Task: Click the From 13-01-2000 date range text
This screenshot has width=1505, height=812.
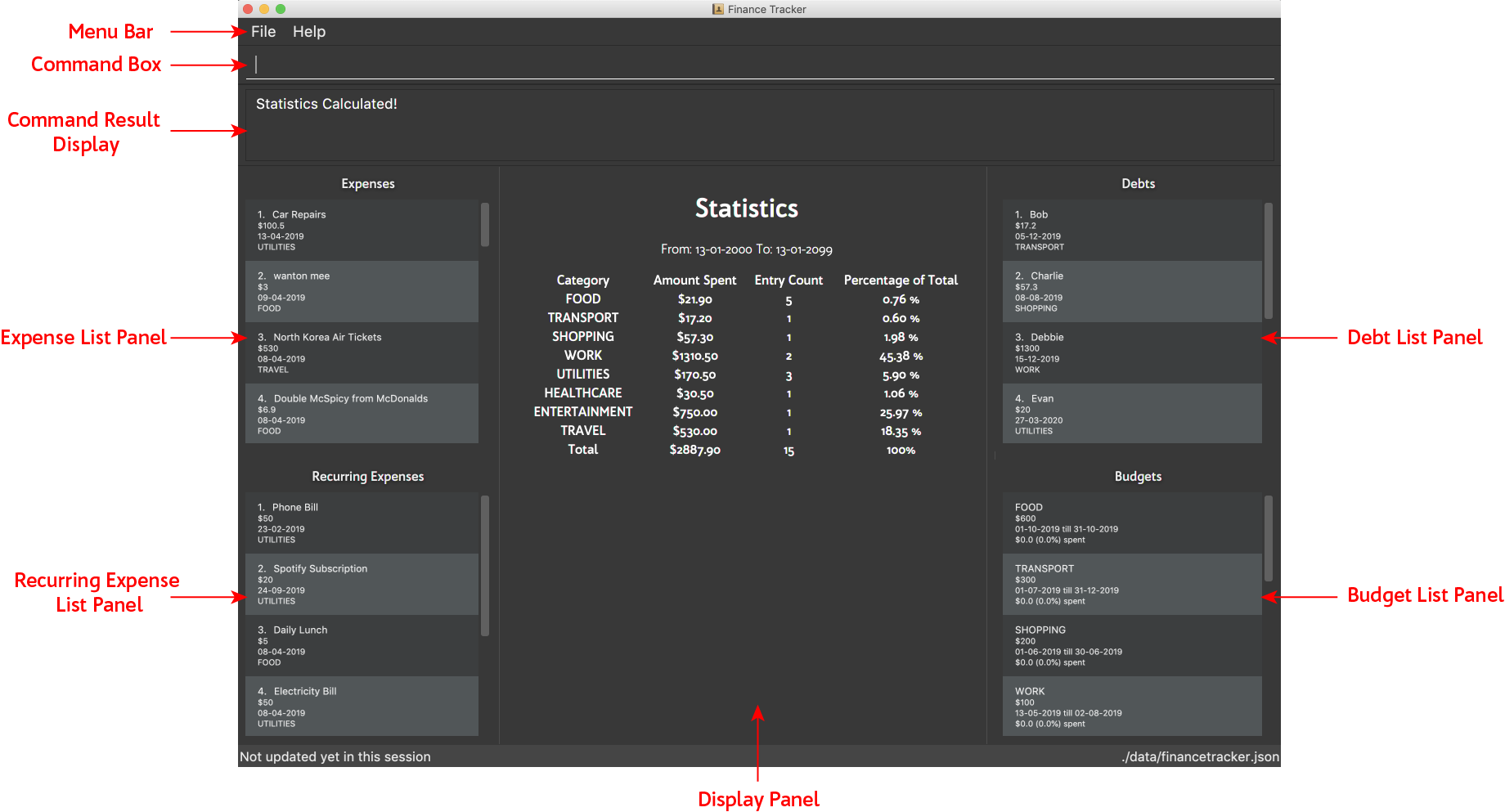Action: [747, 249]
